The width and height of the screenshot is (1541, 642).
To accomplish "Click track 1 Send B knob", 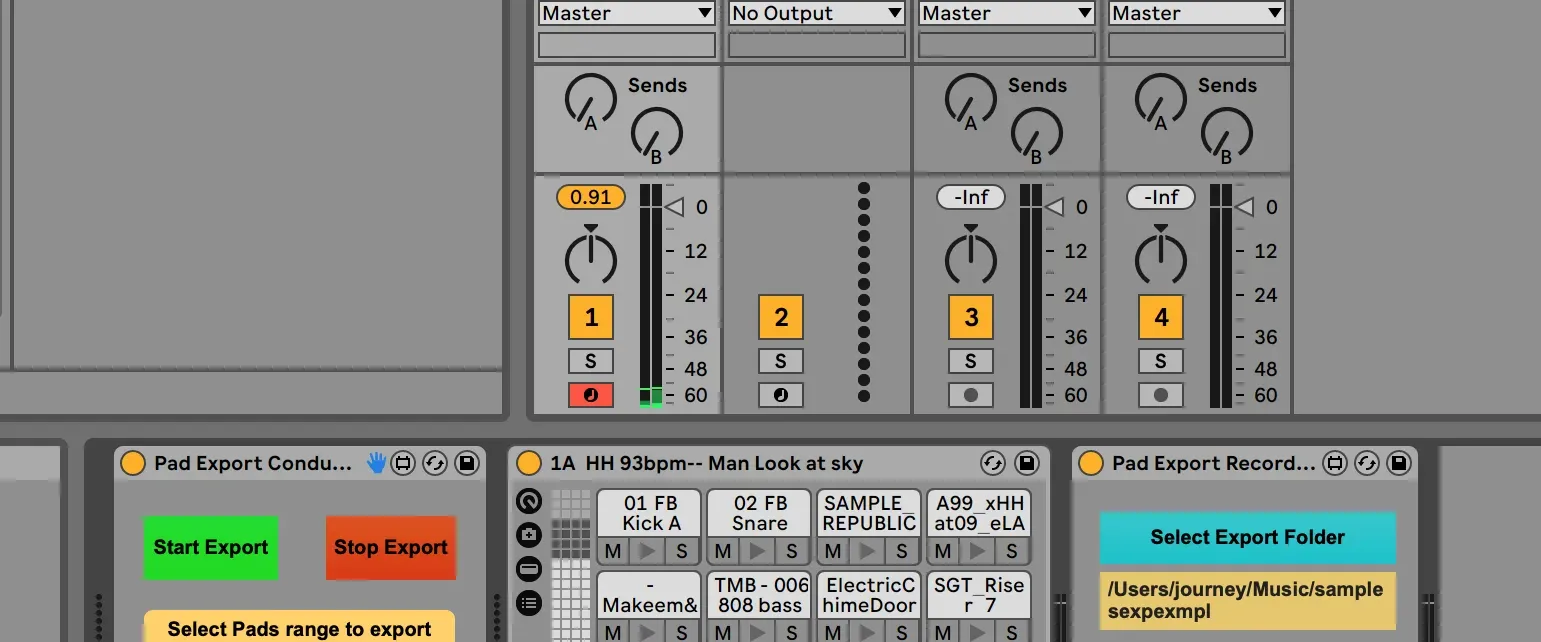I will pos(657,134).
